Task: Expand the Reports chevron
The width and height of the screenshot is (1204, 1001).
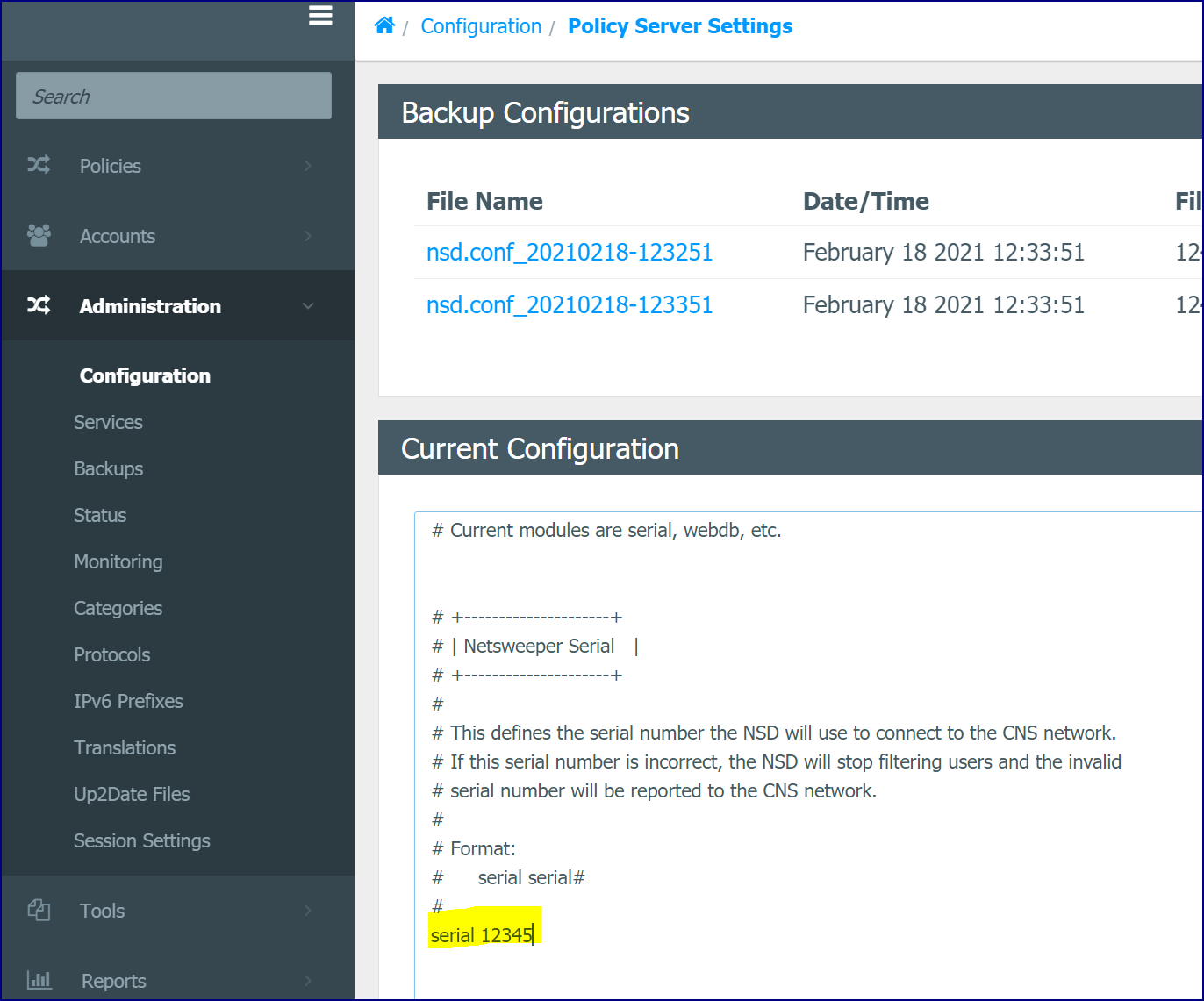Action: (308, 981)
